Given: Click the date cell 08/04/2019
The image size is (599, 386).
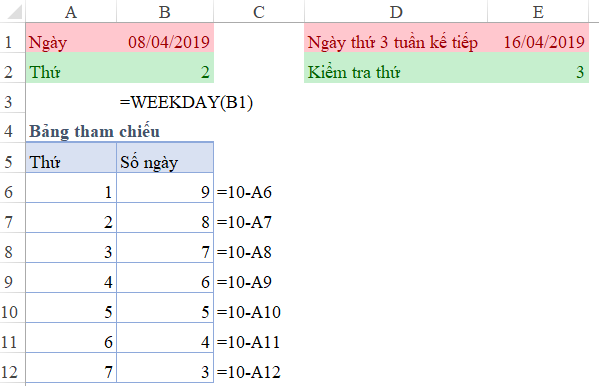Looking at the screenshot, I should [x=165, y=42].
